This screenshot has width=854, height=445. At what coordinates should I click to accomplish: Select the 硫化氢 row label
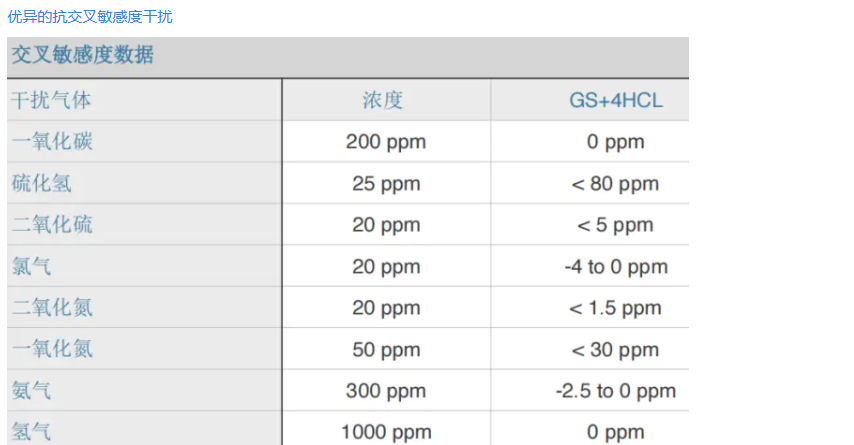click(x=42, y=184)
